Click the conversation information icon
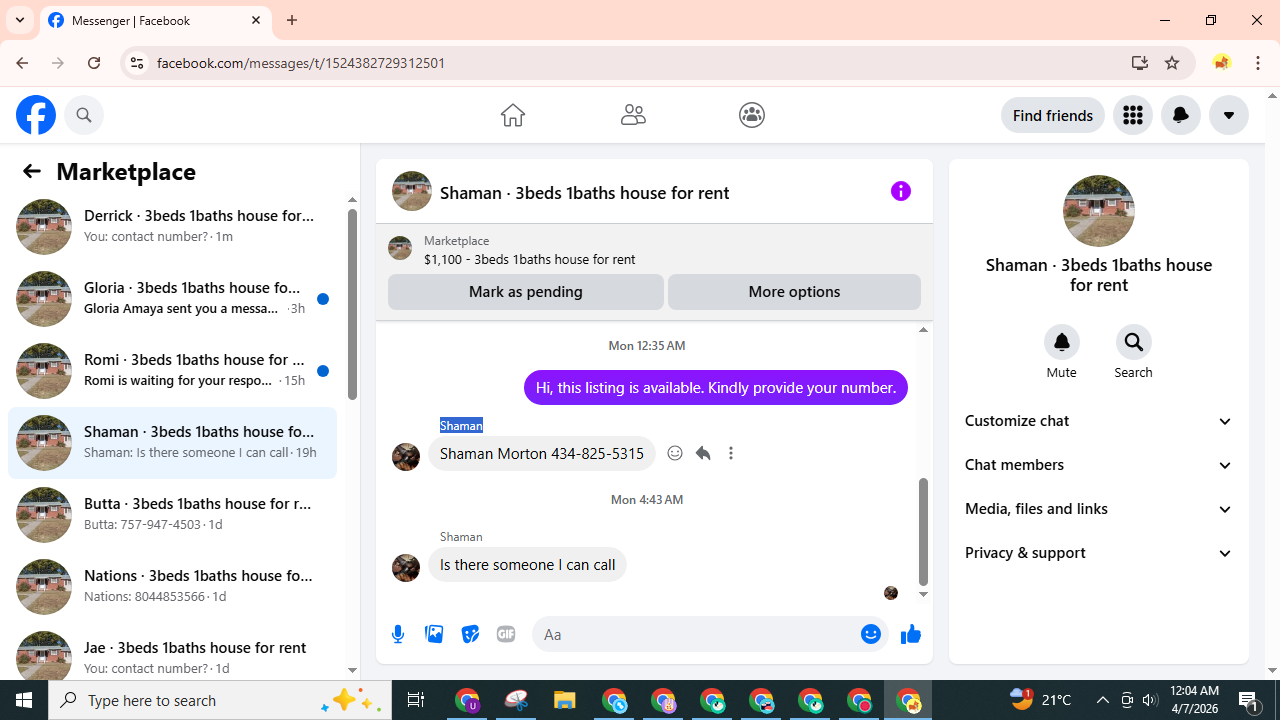1280x720 pixels. tap(901, 191)
